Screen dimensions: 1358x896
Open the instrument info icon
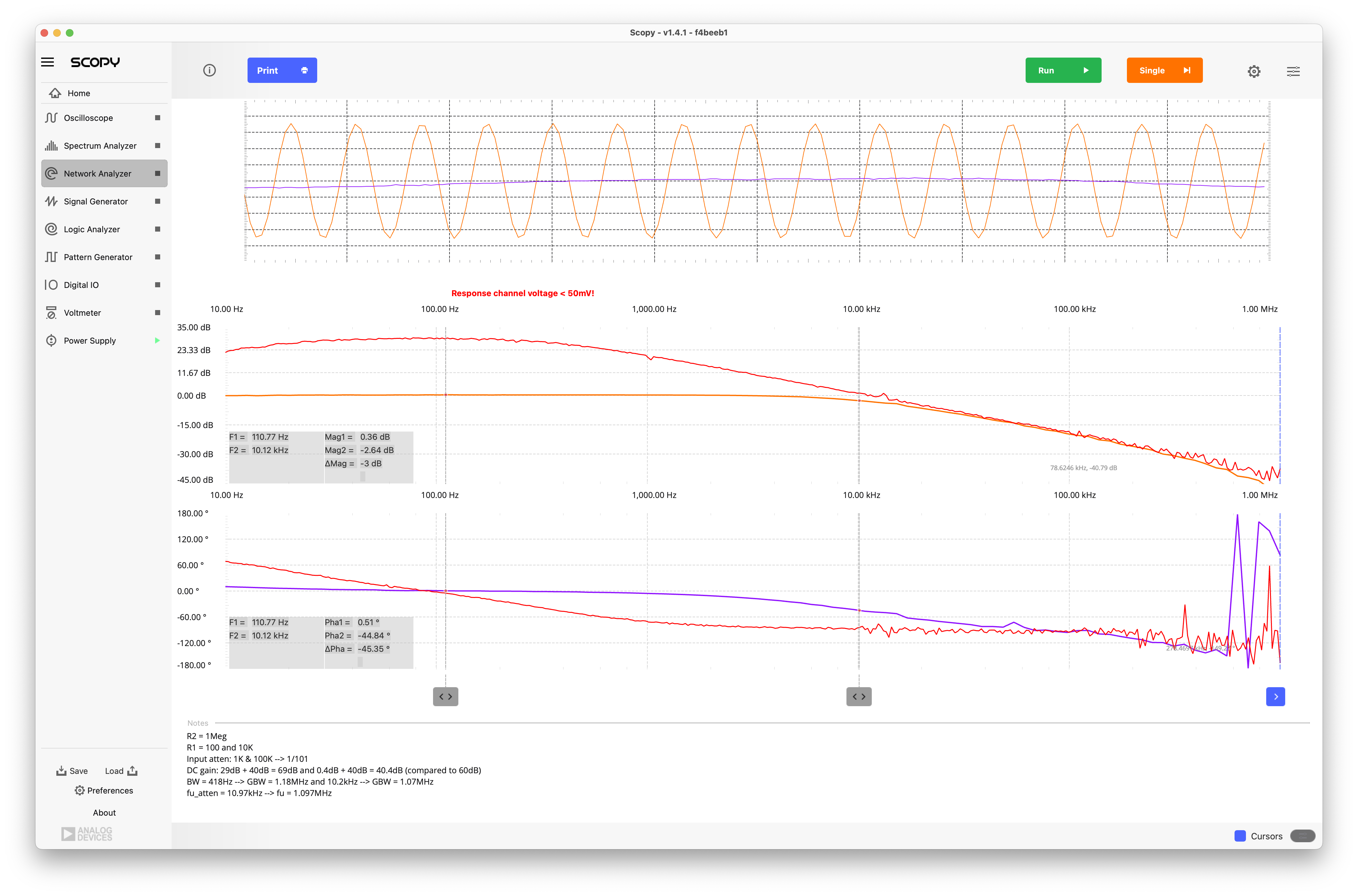click(209, 70)
